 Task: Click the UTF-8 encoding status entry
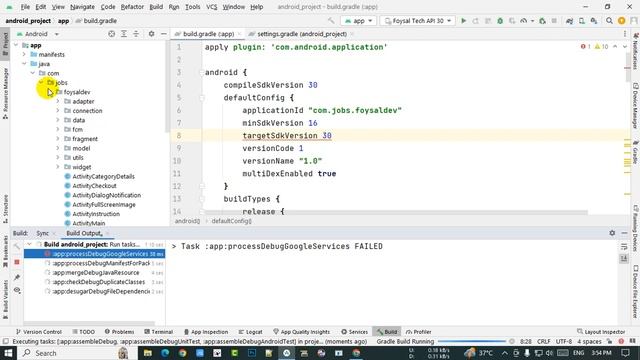coord(564,341)
